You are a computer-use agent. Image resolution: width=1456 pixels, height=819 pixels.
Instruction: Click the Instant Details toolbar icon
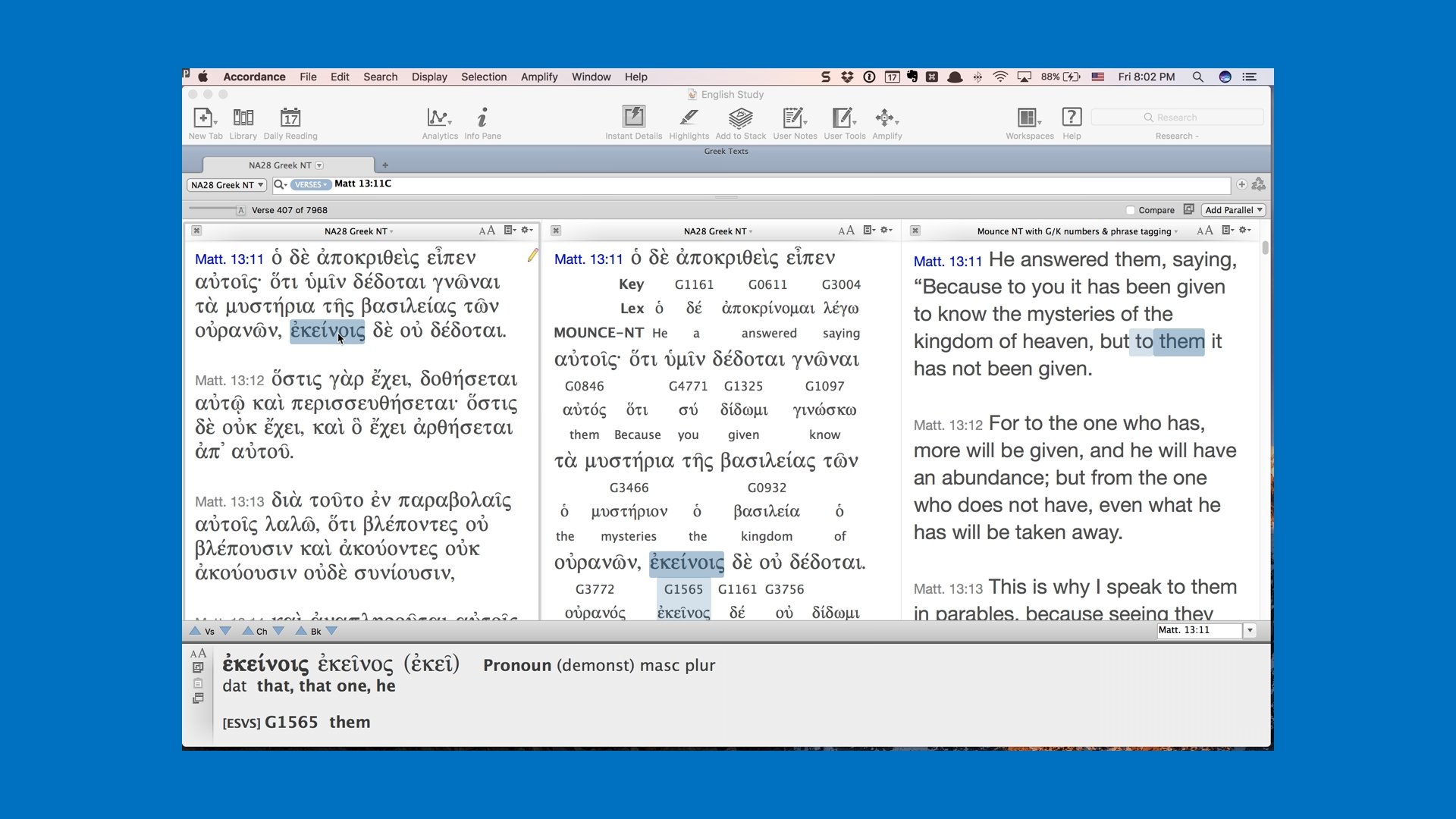pyautogui.click(x=633, y=118)
